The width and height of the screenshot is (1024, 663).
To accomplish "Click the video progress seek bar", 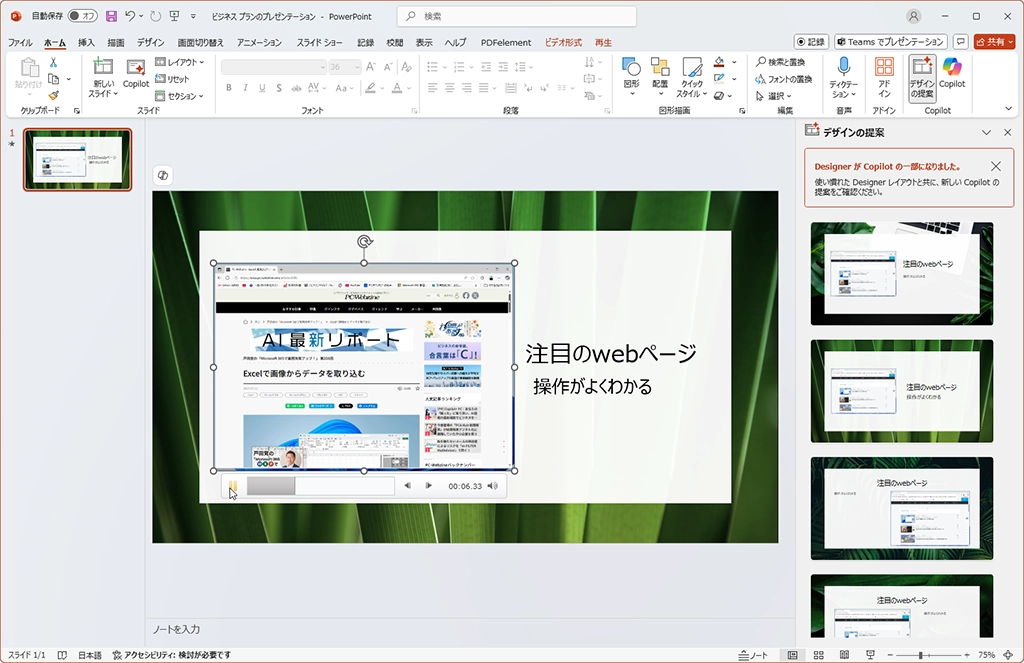I will (x=320, y=486).
